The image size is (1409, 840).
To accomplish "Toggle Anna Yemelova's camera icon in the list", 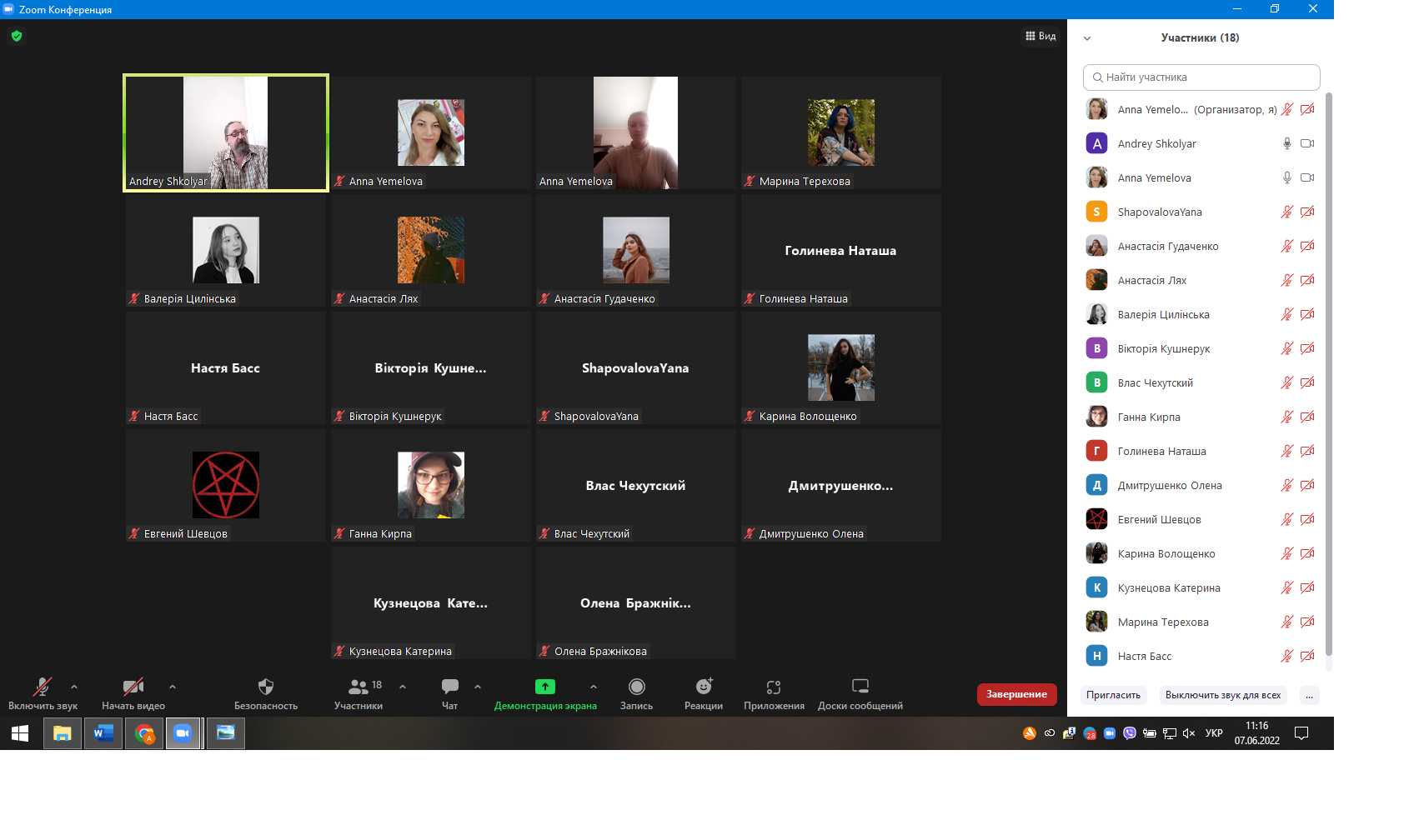I will point(1307,177).
